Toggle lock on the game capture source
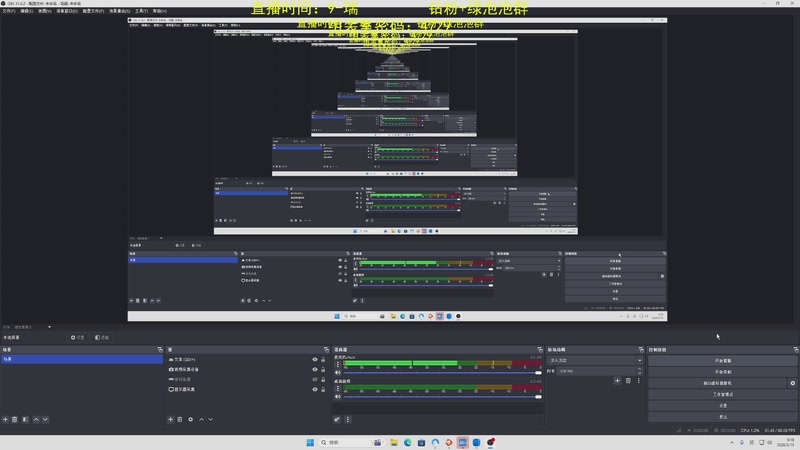Viewport: 800px width, 450px height. [x=323, y=380]
